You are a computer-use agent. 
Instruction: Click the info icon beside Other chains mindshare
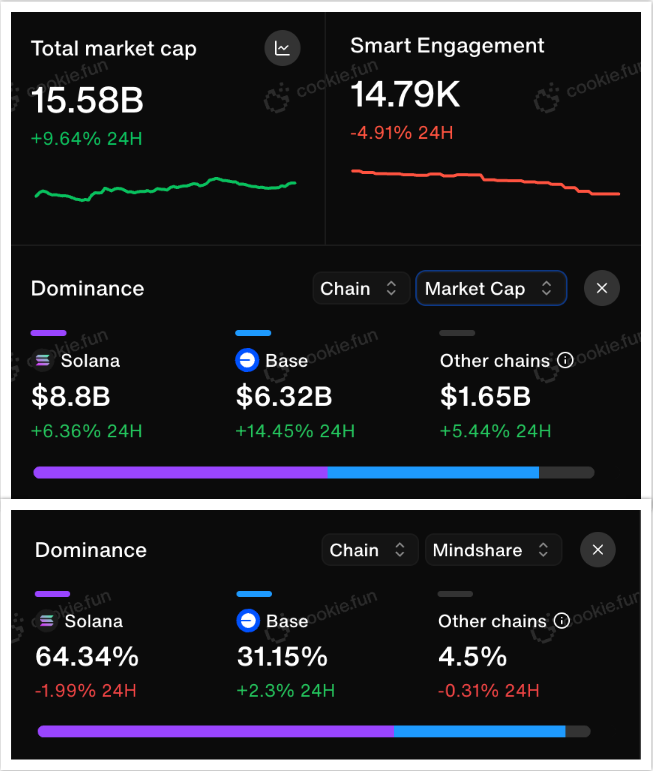point(562,621)
